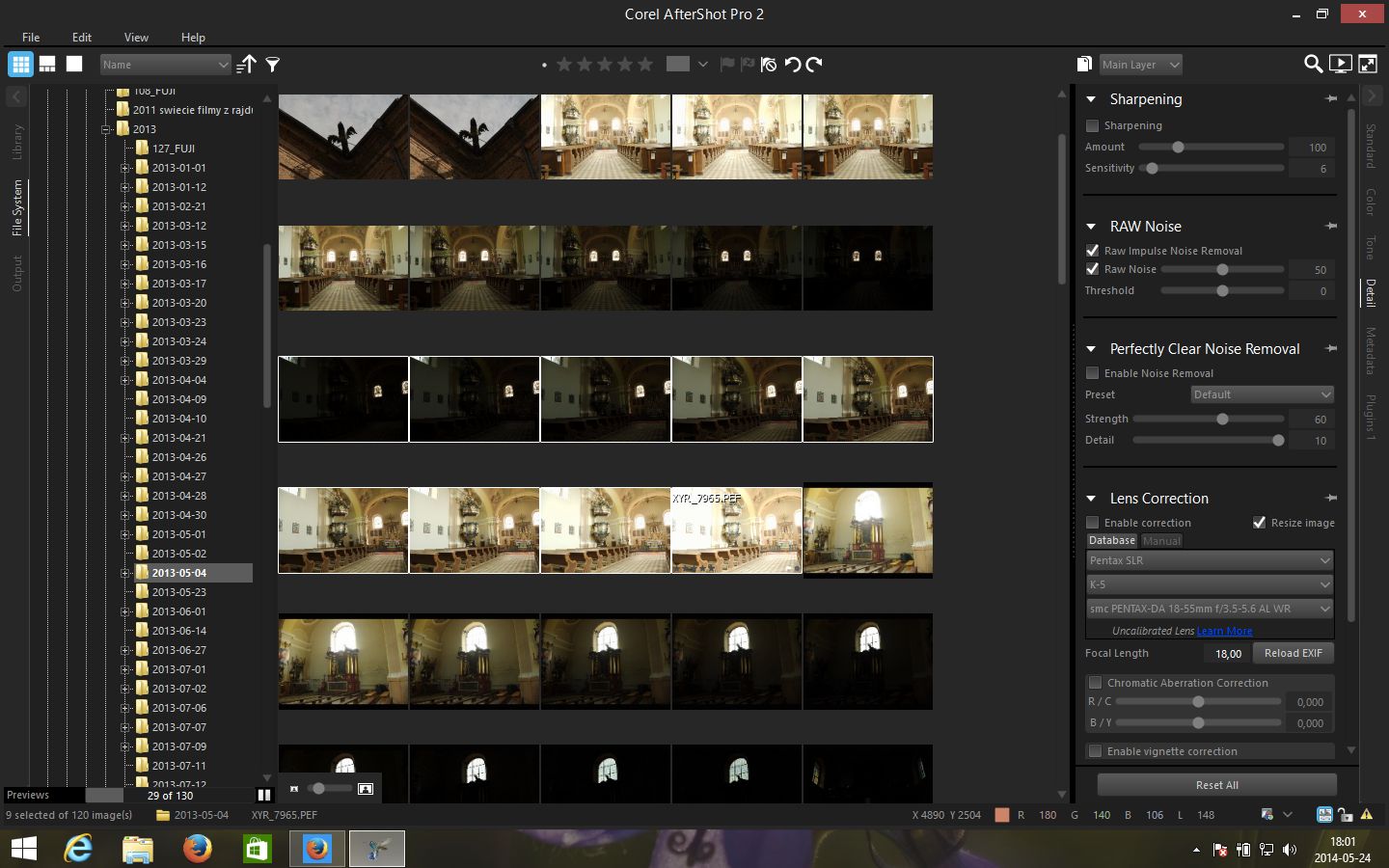1389x868 pixels.
Task: Adjust the Sharpening Amount slider
Action: [x=1178, y=148]
